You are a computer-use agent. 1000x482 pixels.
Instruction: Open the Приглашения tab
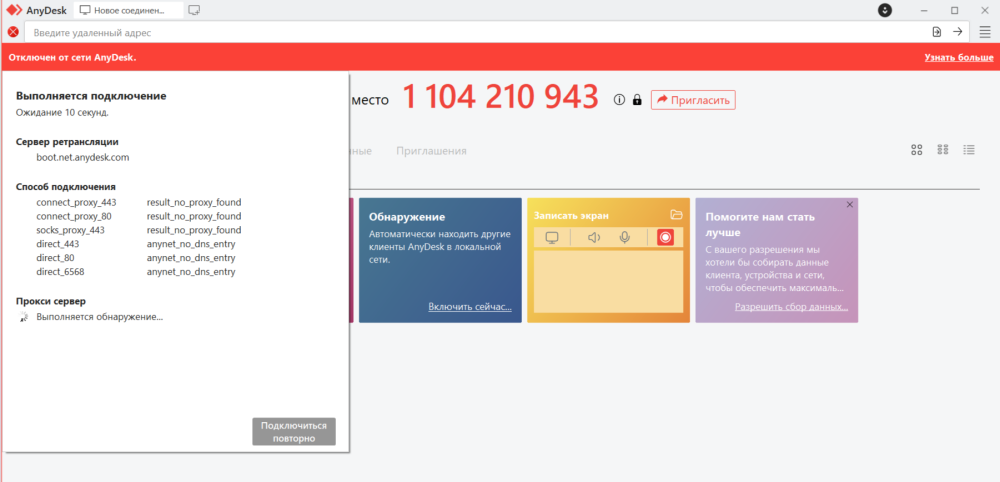[x=431, y=151]
